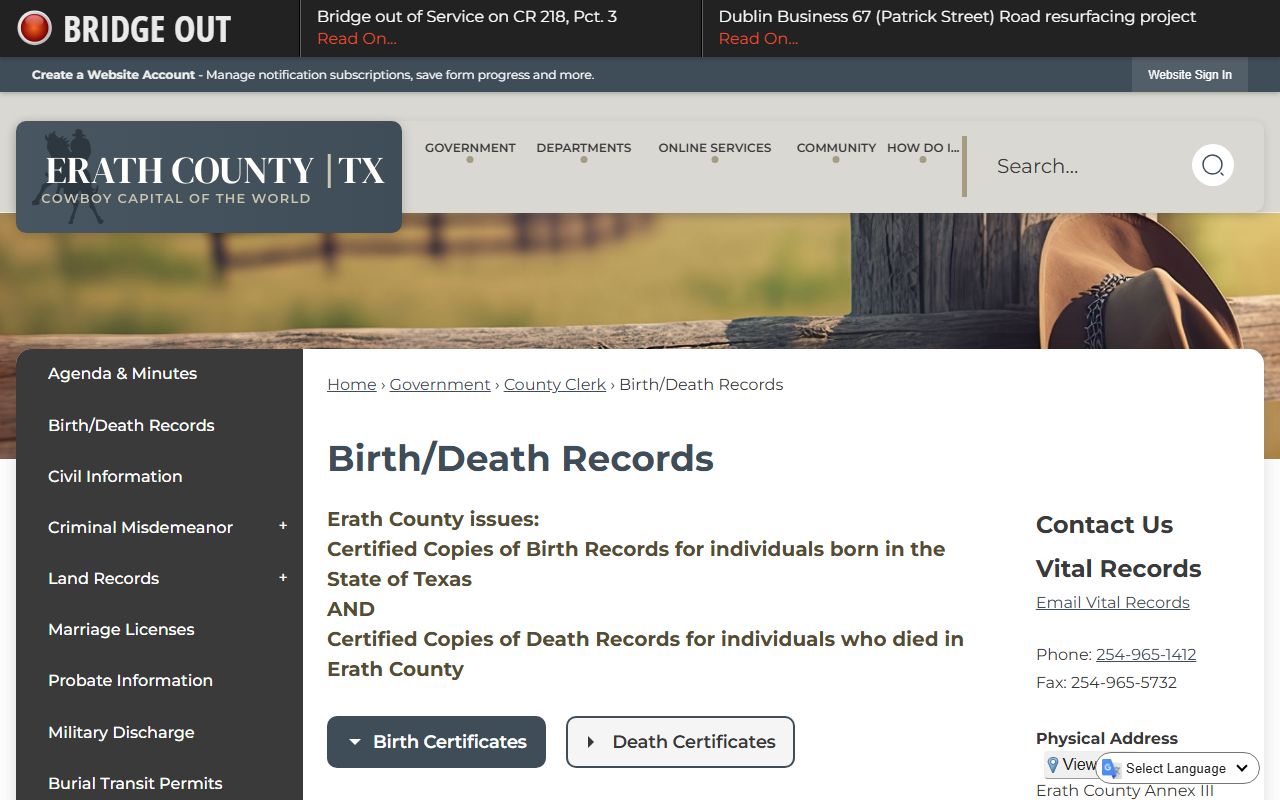The image size is (1280, 800).
Task: Expand Criminal Misdemeanor submenu plus
Action: [283, 526]
